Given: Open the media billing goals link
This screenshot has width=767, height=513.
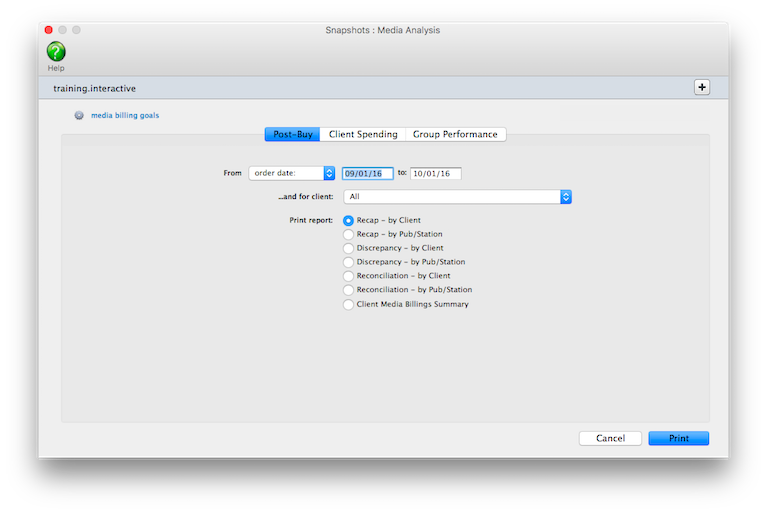Looking at the screenshot, I should (124, 115).
